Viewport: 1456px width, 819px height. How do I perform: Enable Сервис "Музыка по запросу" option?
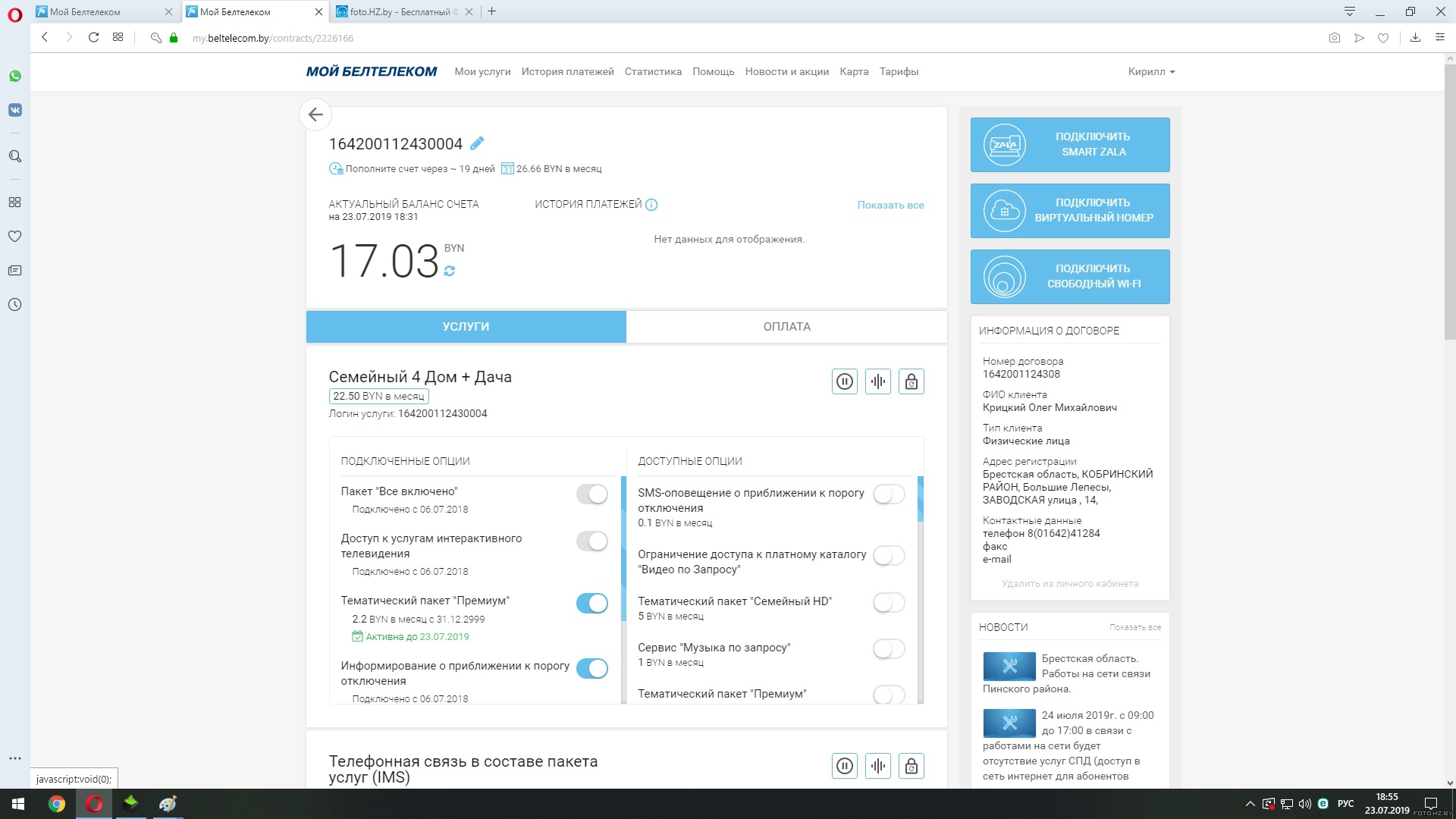pyautogui.click(x=890, y=649)
